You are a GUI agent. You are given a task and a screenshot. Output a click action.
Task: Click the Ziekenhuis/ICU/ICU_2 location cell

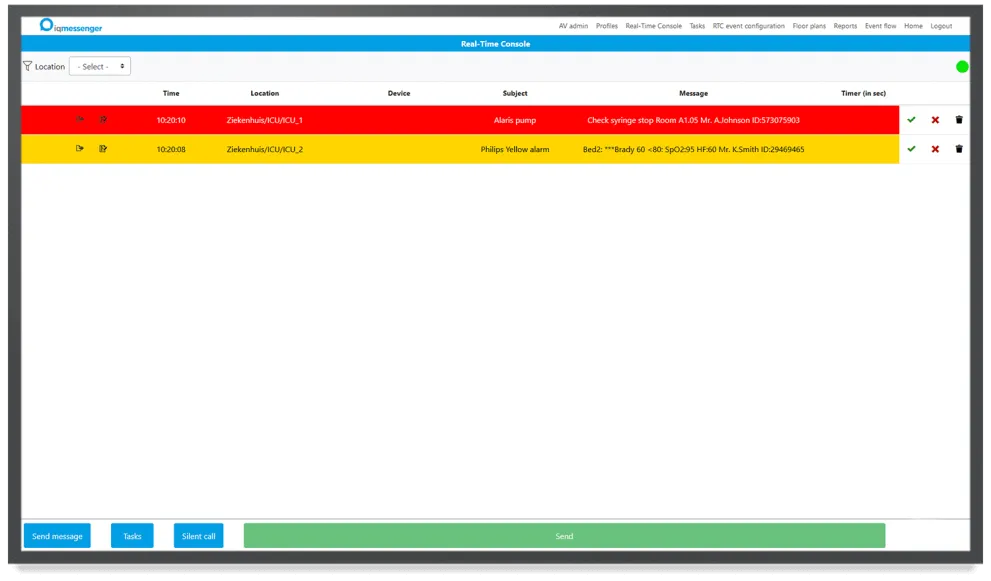click(x=265, y=150)
